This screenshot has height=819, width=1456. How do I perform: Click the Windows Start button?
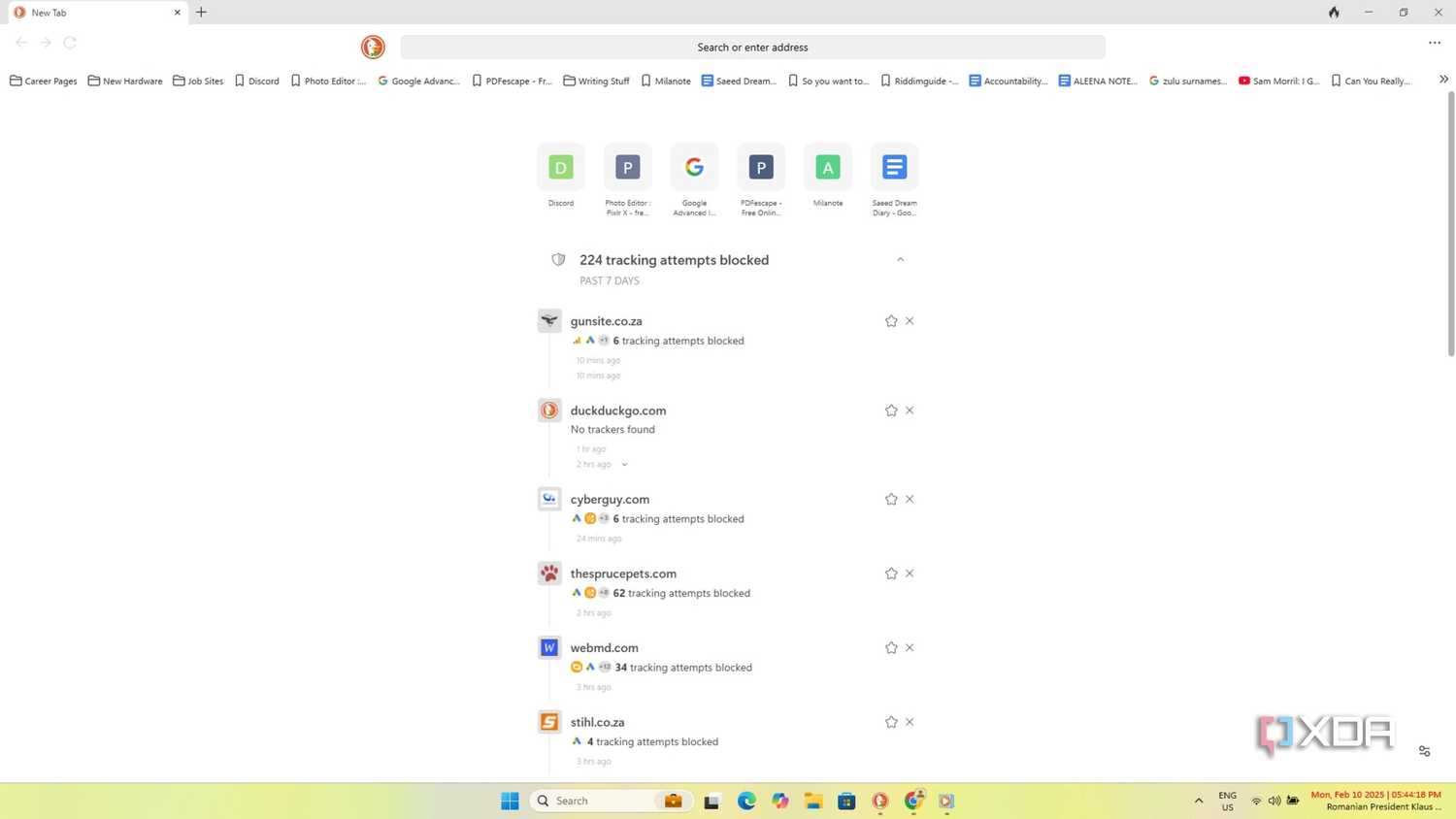click(x=510, y=801)
